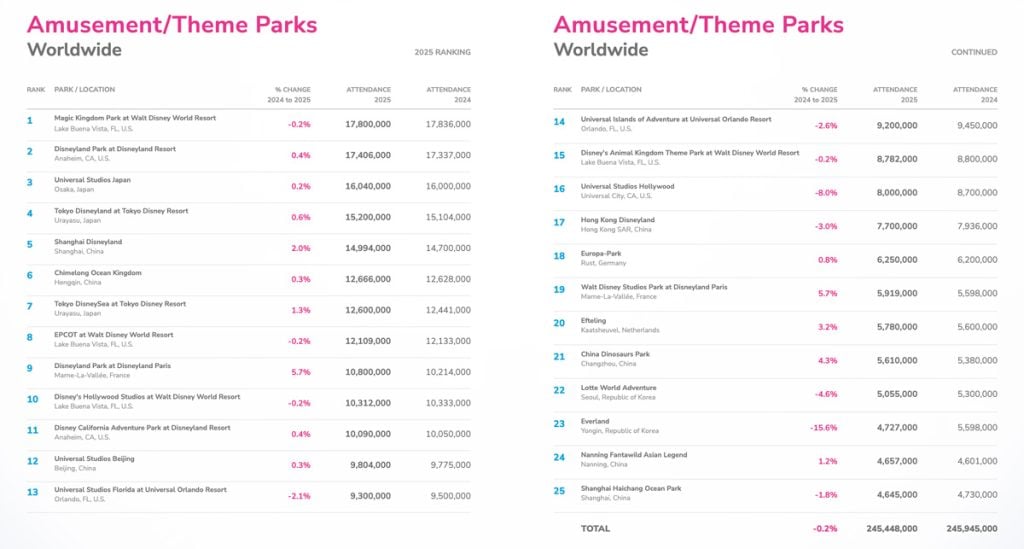This screenshot has width=1024, height=549.
Task: Select the -15.6% change for Everland
Action: 824,428
